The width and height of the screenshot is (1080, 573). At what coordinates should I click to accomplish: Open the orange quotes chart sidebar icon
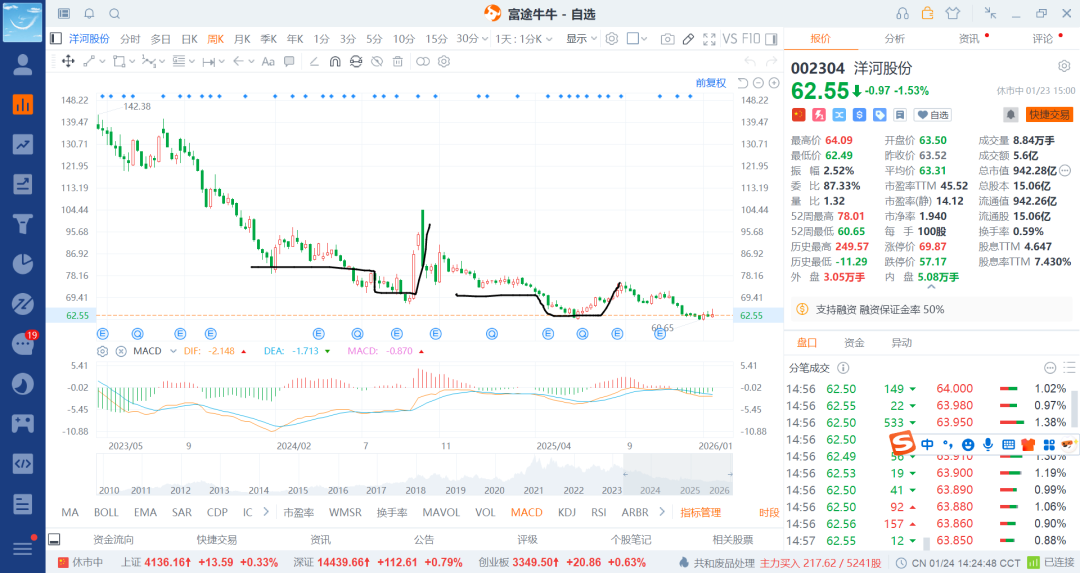23,105
